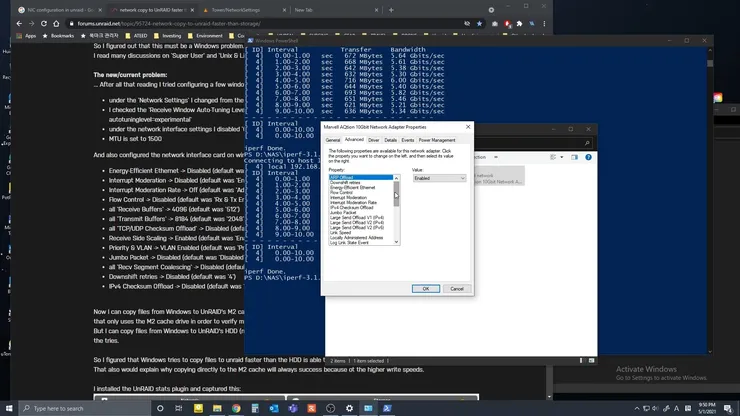This screenshot has width=740, height=416.
Task: Select Log Link State Event property
Action: pos(361,243)
